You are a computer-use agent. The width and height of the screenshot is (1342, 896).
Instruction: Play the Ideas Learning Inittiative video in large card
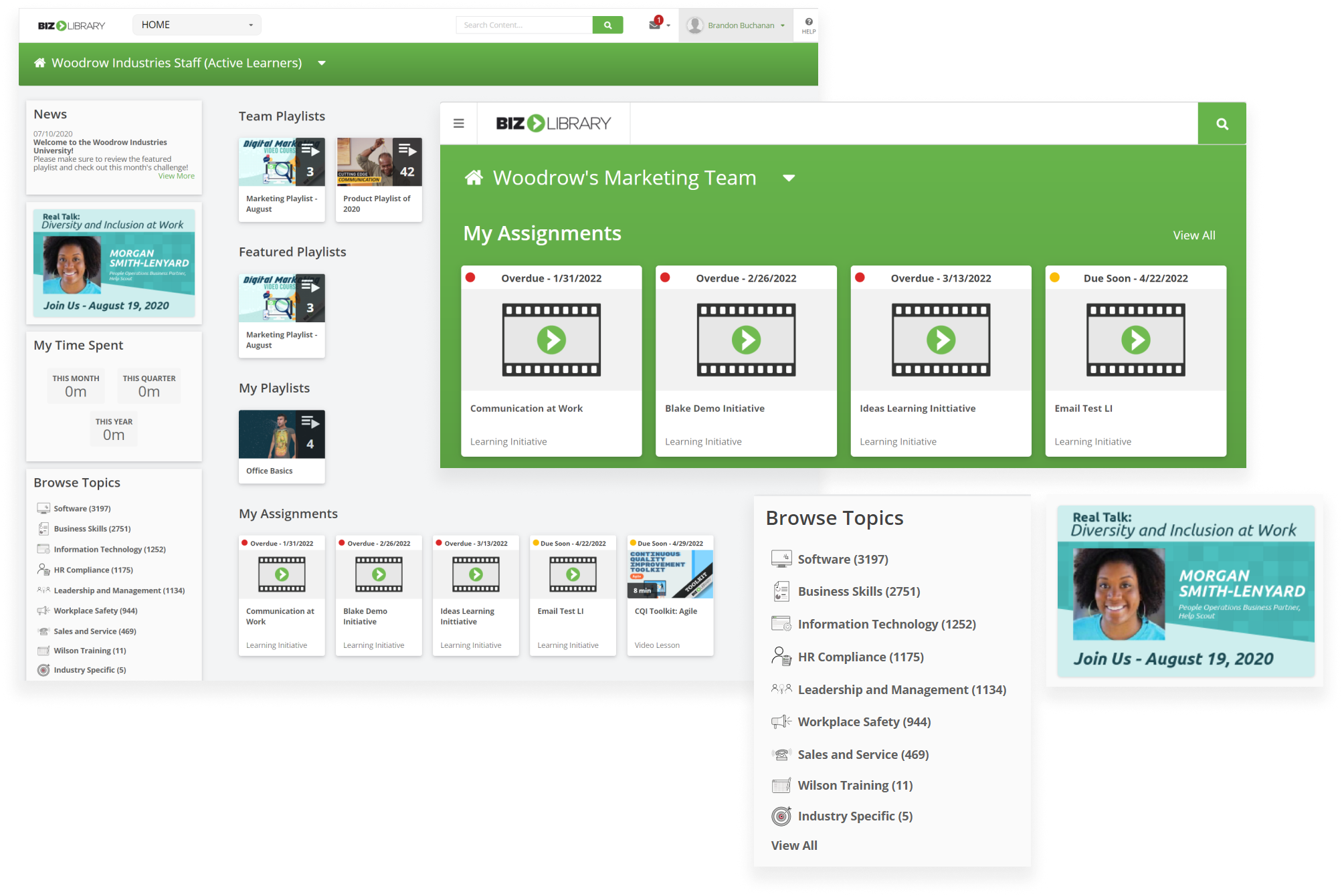(941, 340)
